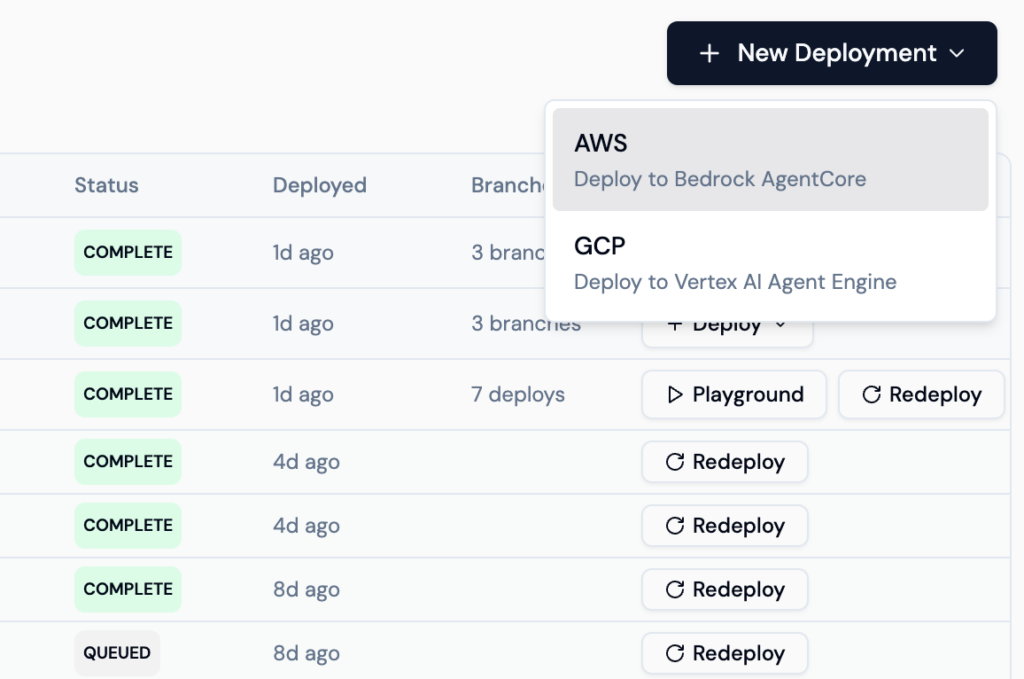1024x679 pixels.
Task: Click the refresh icon in the first 4d ago row
Action: 675,462
